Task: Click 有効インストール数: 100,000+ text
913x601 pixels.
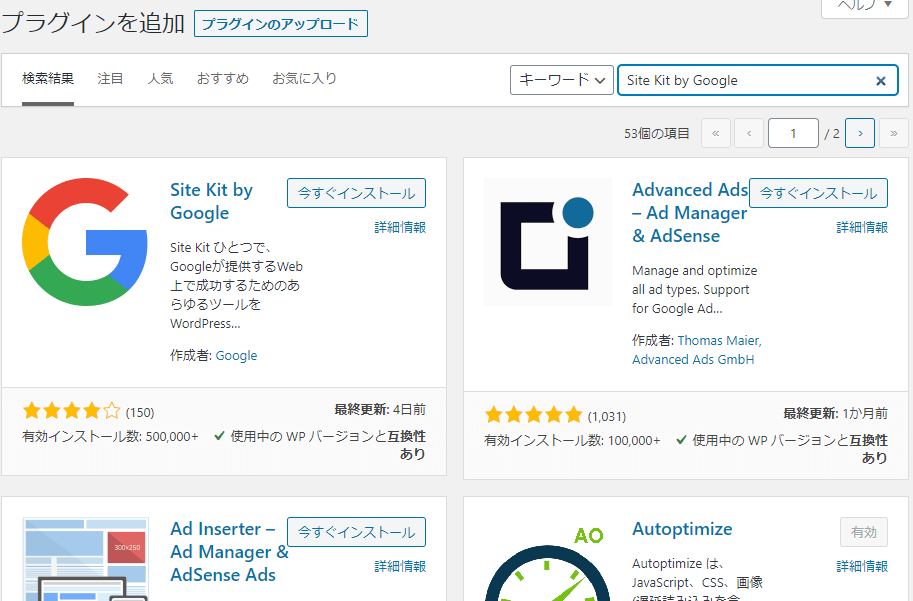Action: (x=572, y=440)
